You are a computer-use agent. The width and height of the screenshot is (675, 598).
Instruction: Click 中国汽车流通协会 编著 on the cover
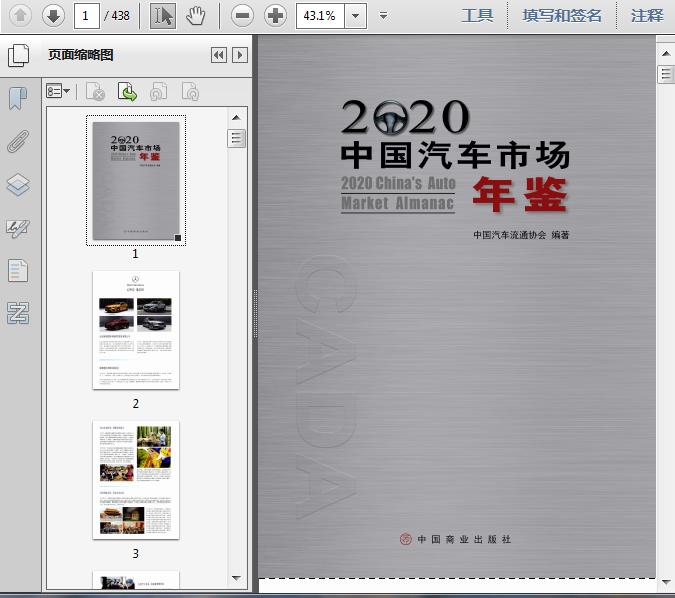pos(521,235)
